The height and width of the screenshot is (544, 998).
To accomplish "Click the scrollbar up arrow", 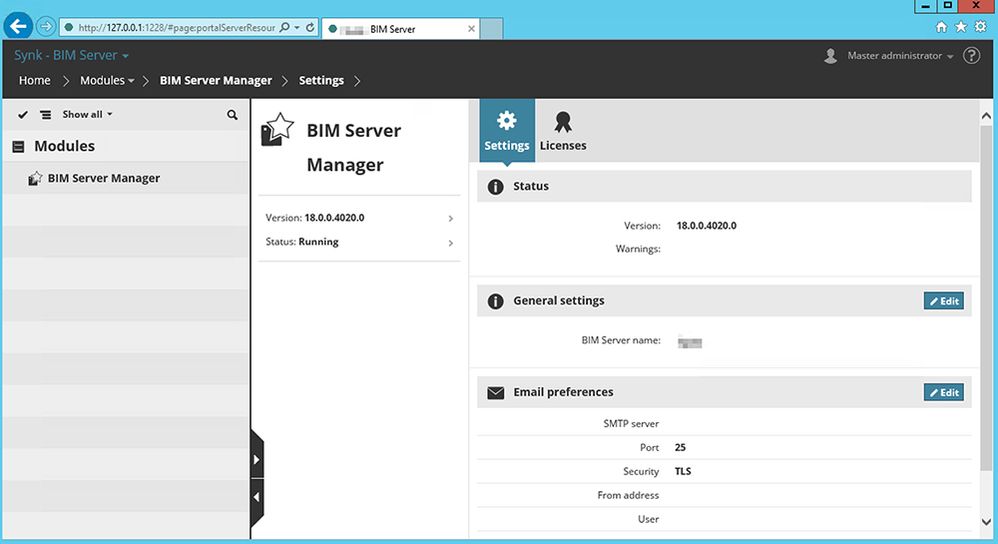I will tap(986, 116).
